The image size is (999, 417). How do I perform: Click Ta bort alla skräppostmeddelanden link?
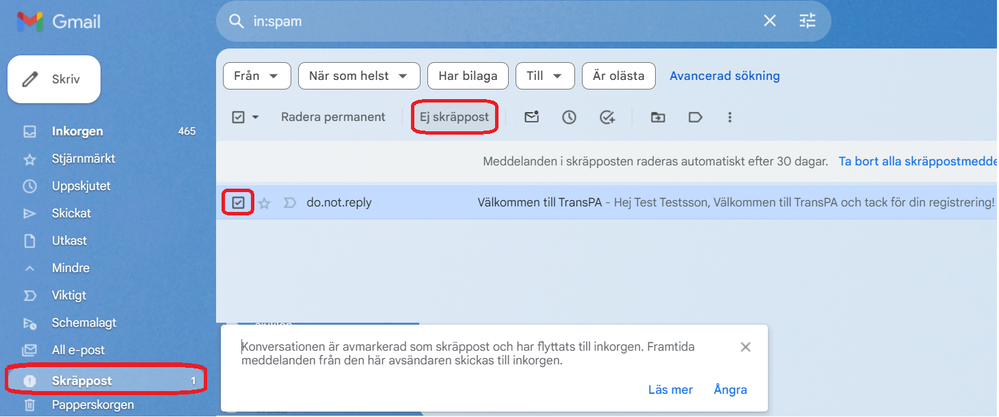917,161
